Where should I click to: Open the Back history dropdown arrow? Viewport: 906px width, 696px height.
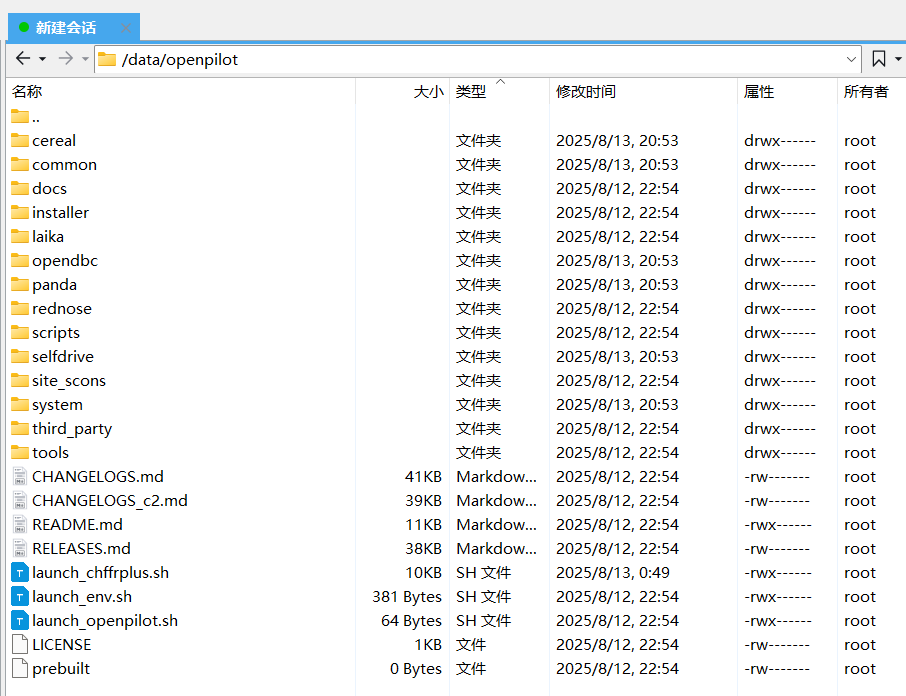click(42, 59)
